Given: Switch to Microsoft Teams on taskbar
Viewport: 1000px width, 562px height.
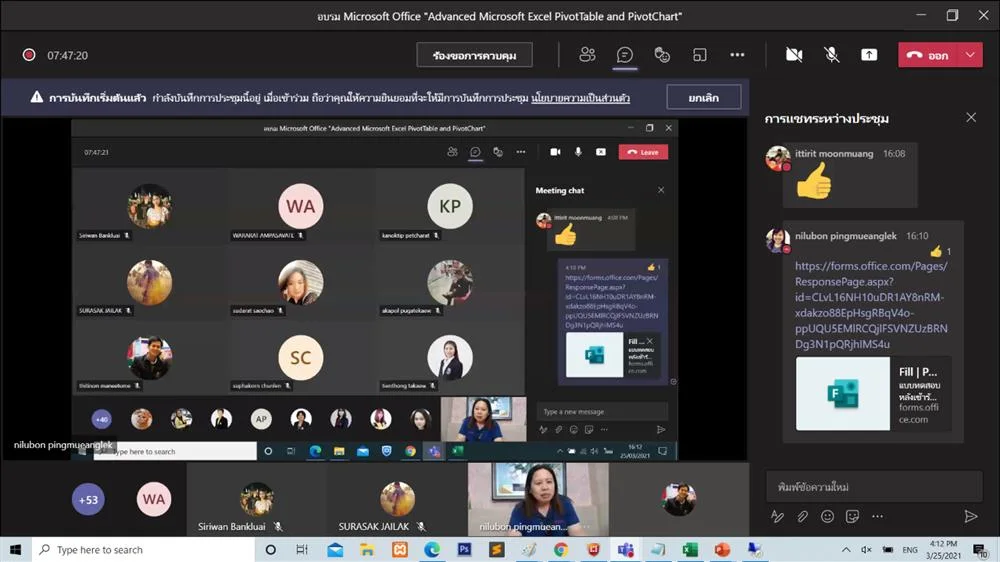Looking at the screenshot, I should pyautogui.click(x=625, y=549).
